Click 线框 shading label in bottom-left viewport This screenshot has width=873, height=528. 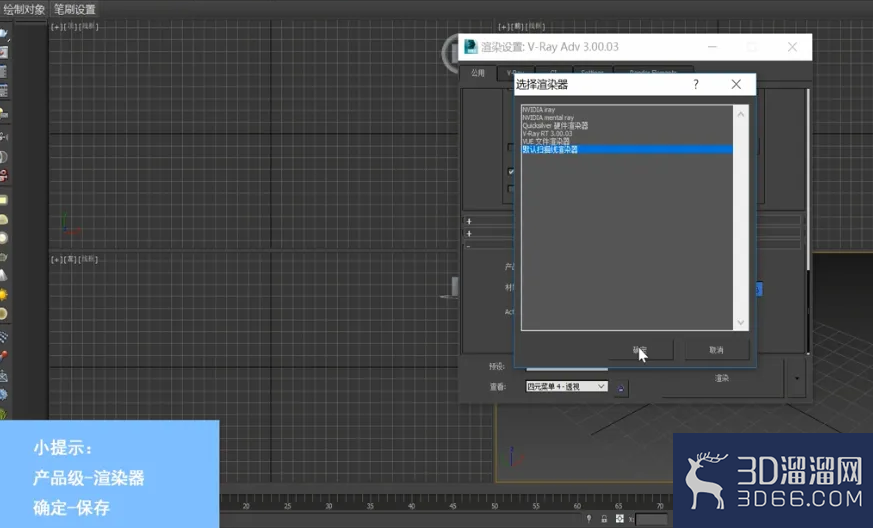coord(88,259)
